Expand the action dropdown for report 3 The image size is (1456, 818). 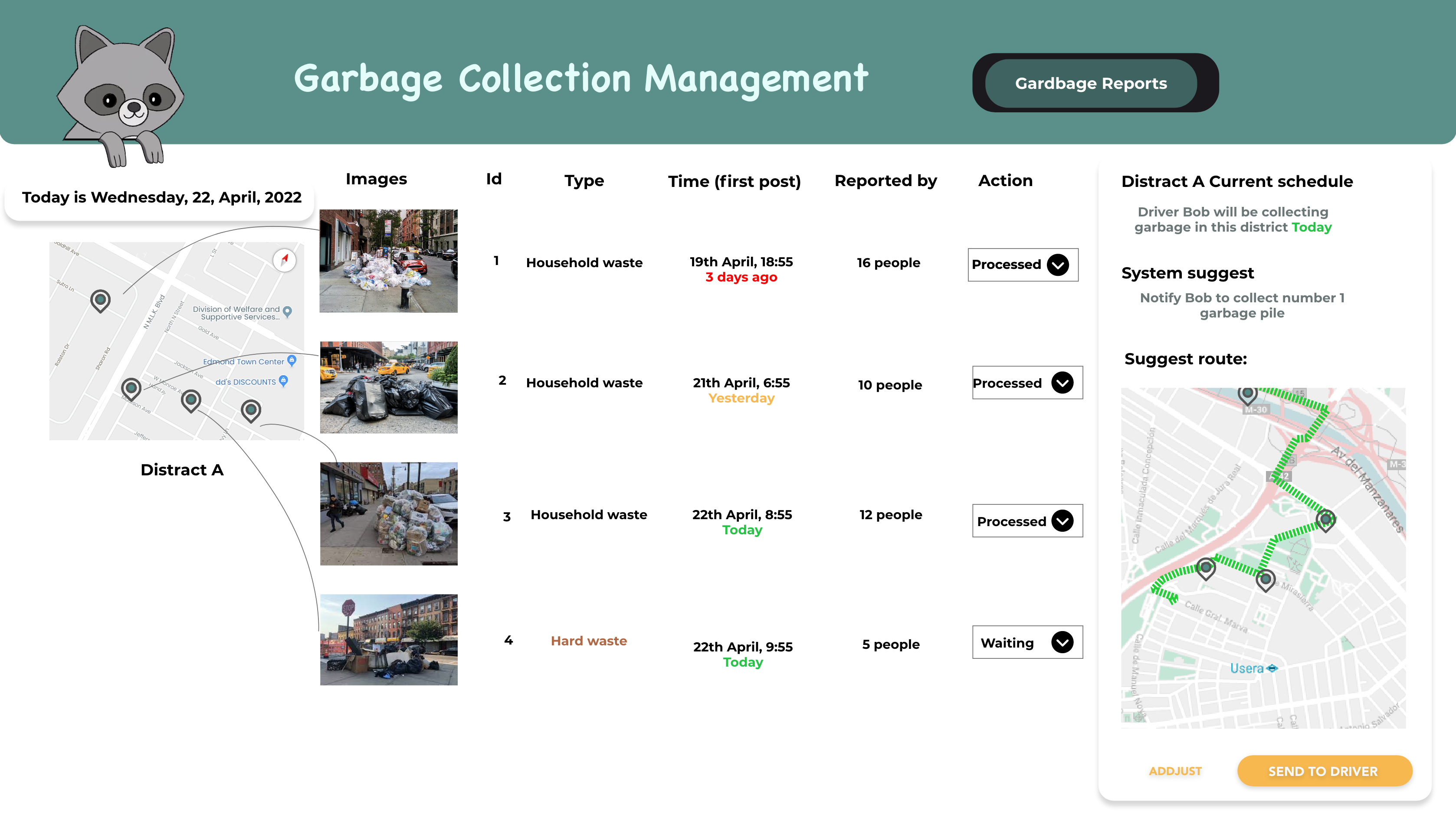tap(1062, 521)
